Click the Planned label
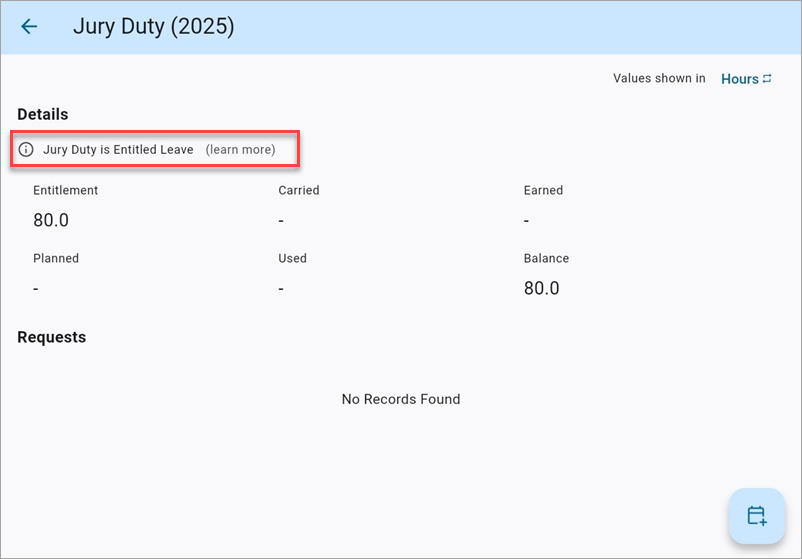Viewport: 802px width, 559px height. click(x=56, y=258)
